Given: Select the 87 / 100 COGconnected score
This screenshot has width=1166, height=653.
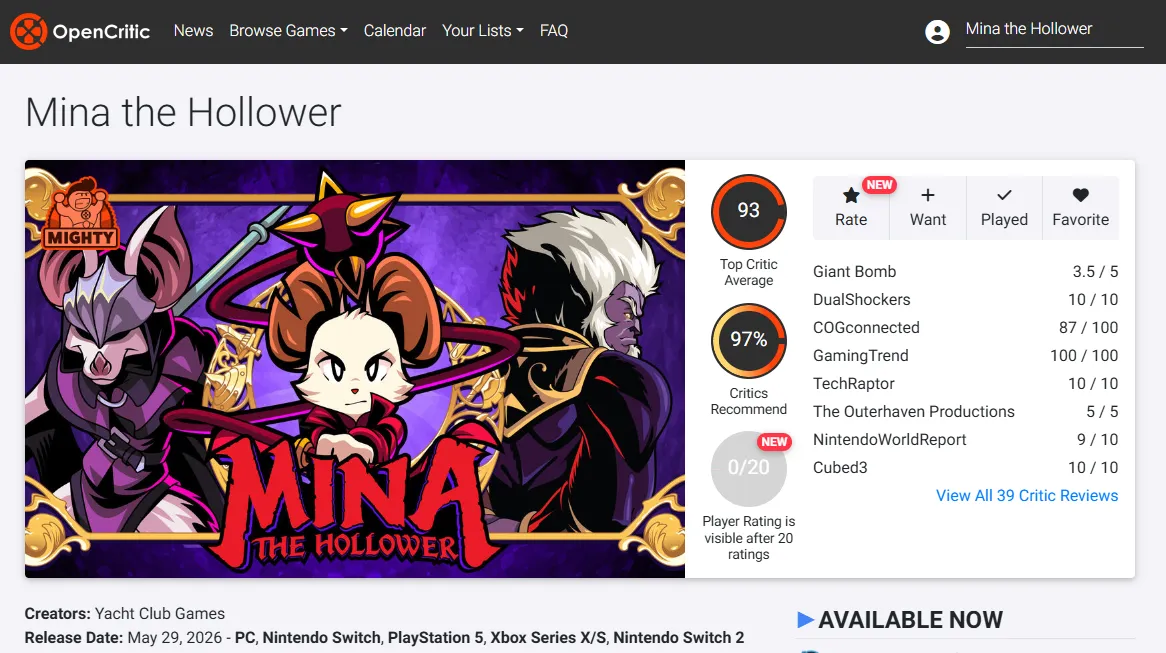Looking at the screenshot, I should coord(1088,327).
